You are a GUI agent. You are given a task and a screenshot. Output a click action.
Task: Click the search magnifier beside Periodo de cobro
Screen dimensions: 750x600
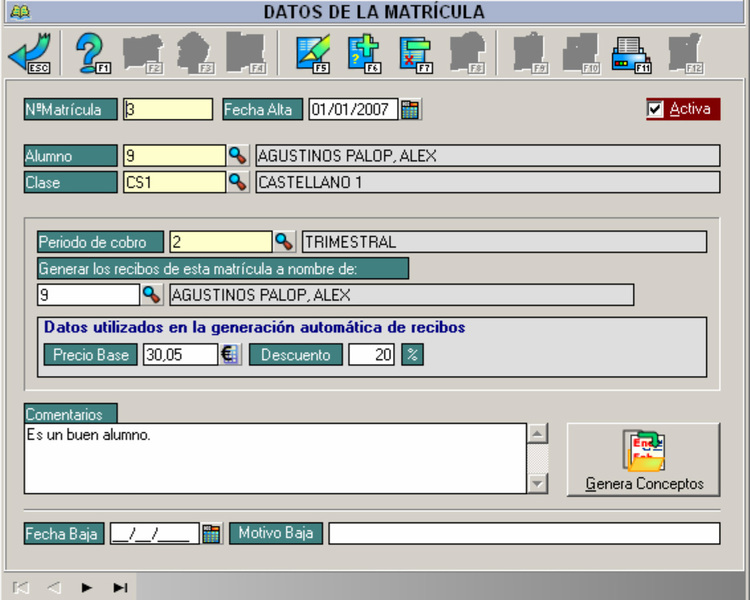tap(284, 242)
